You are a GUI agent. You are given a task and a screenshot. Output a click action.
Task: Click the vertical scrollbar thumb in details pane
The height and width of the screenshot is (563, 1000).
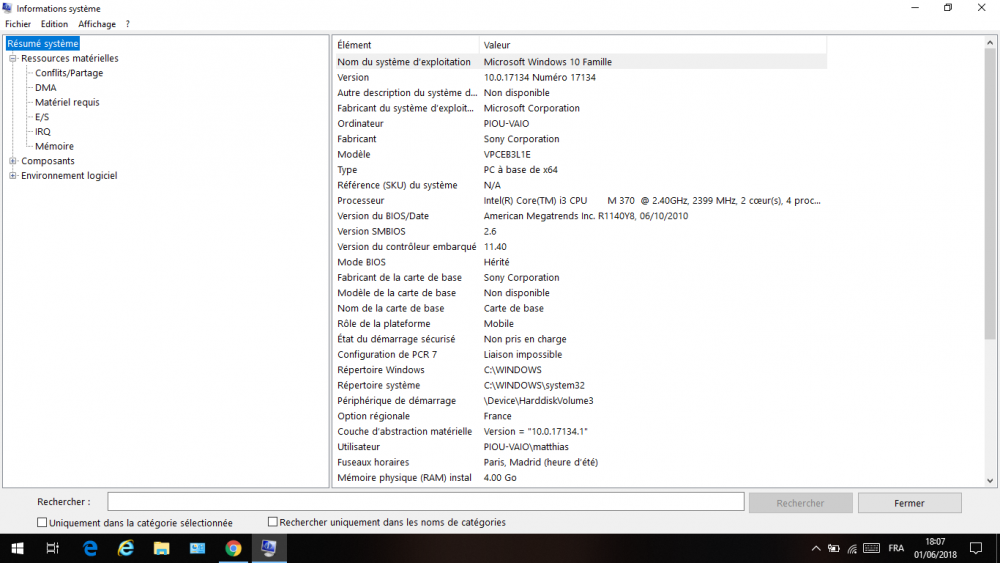990,194
